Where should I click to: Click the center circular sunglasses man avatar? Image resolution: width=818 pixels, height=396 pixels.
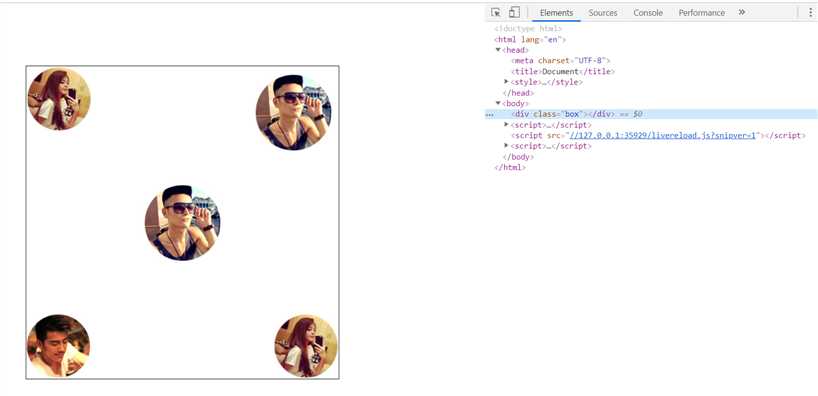point(183,222)
